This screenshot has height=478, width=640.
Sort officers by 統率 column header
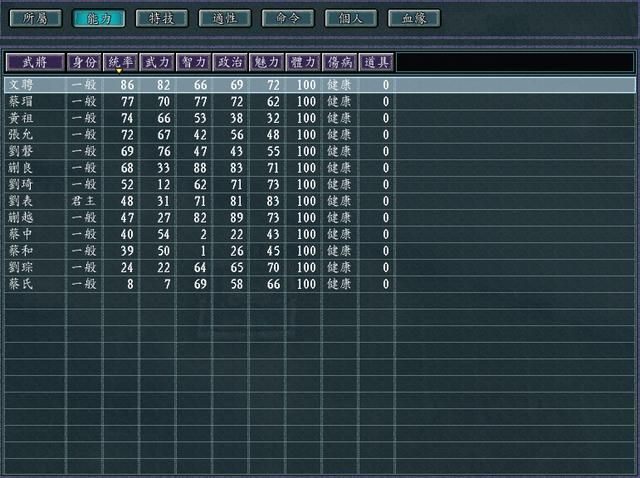[x=120, y=62]
